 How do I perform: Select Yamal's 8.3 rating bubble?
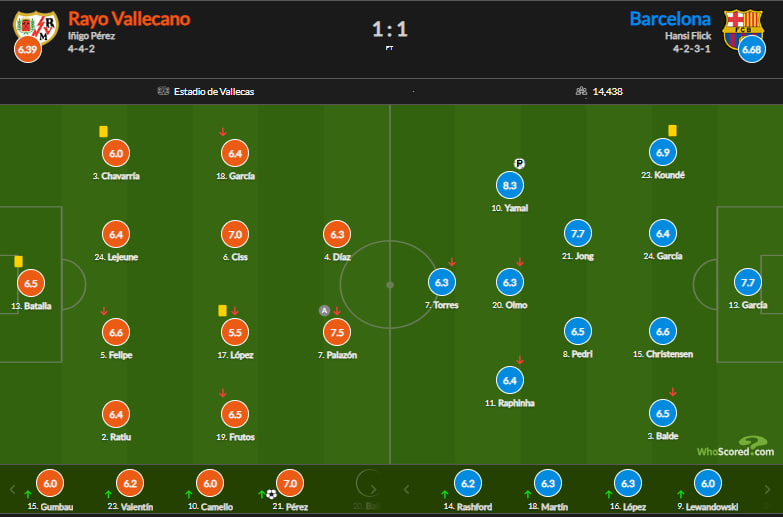tap(509, 185)
